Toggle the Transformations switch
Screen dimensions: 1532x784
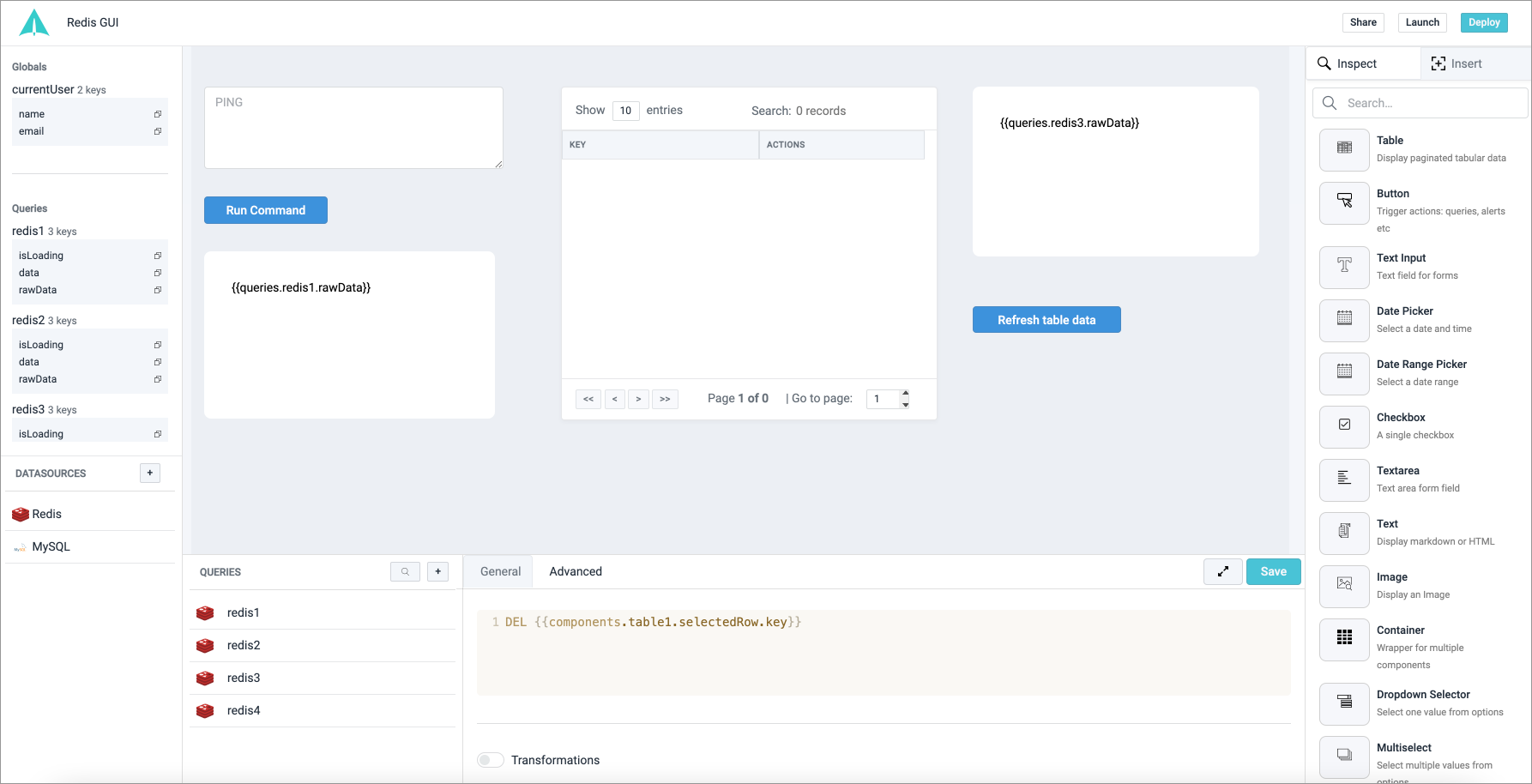(x=491, y=760)
